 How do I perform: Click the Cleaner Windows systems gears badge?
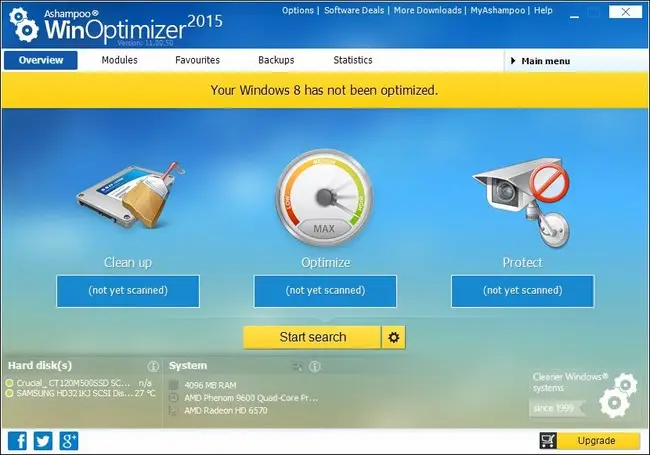coord(619,394)
